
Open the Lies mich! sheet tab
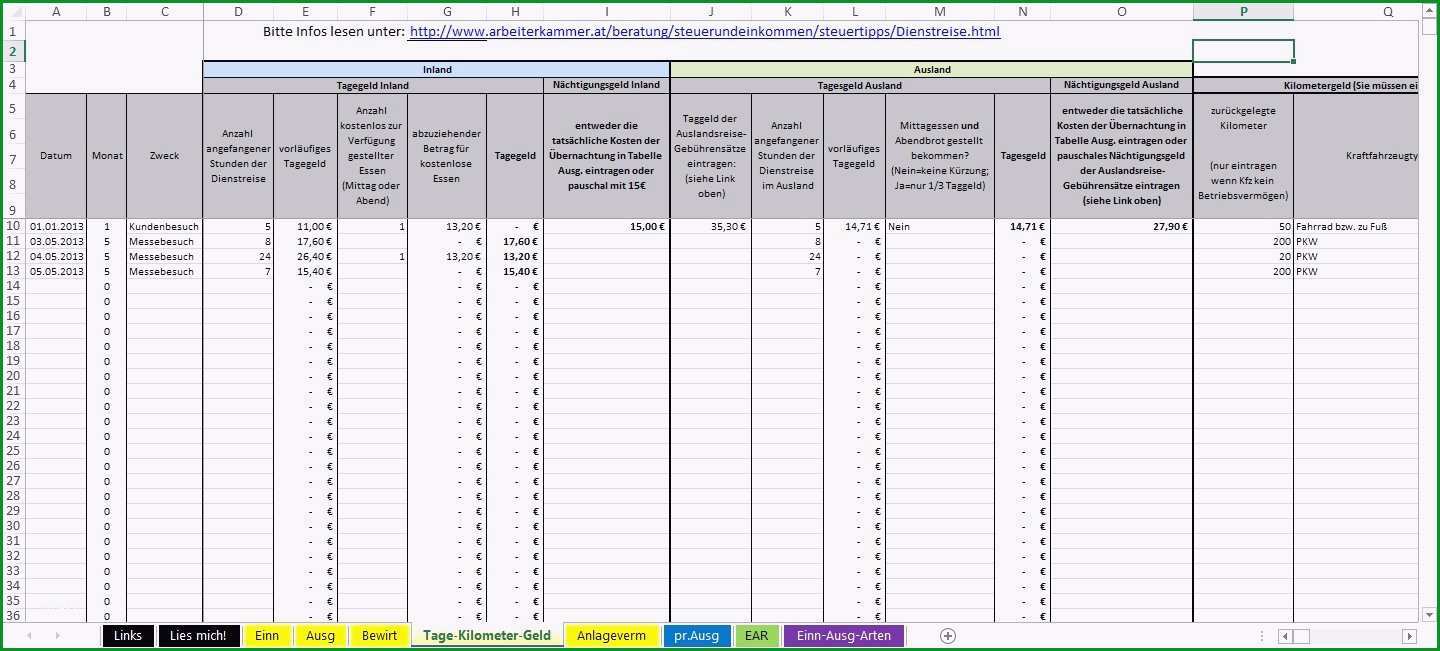pyautogui.click(x=198, y=636)
